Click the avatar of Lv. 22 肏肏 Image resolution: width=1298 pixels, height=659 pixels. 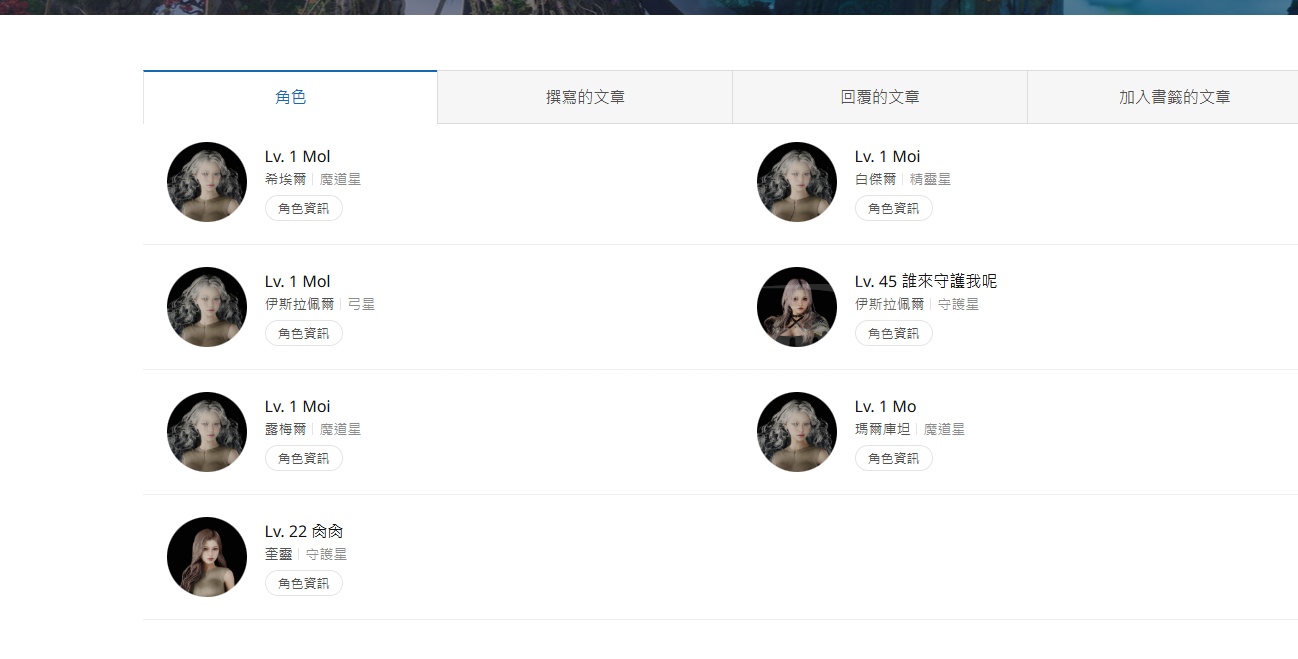click(207, 557)
